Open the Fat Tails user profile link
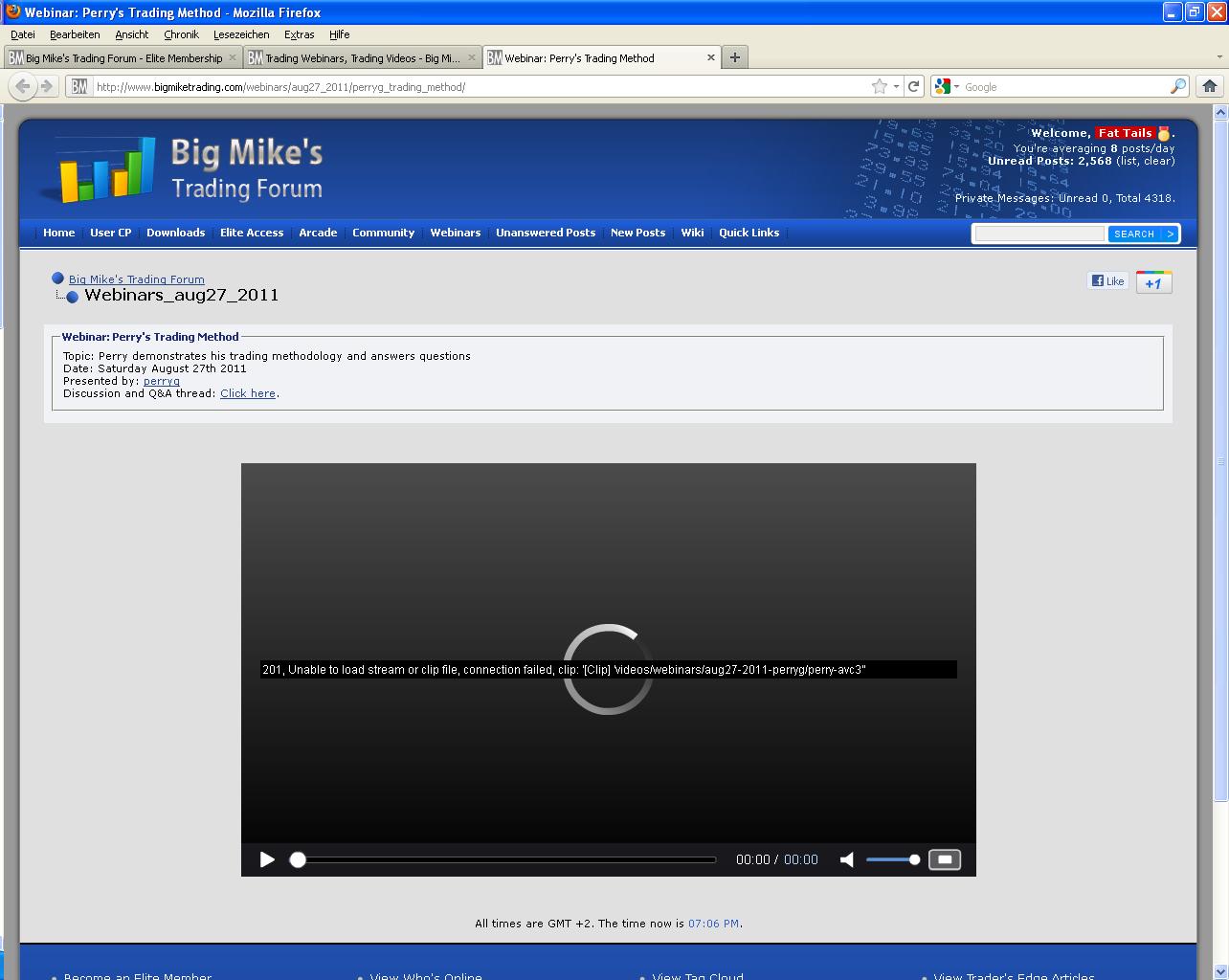The height and width of the screenshot is (980, 1229). coord(1125,133)
